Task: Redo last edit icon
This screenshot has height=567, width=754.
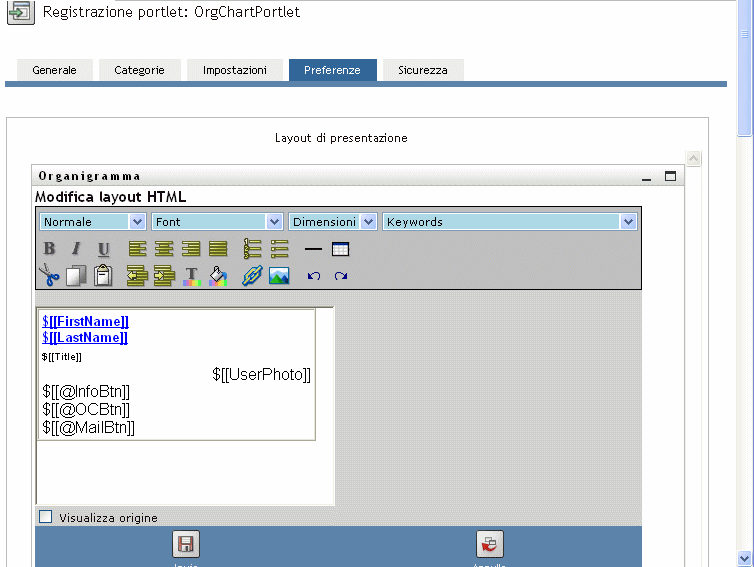Action: pos(341,276)
